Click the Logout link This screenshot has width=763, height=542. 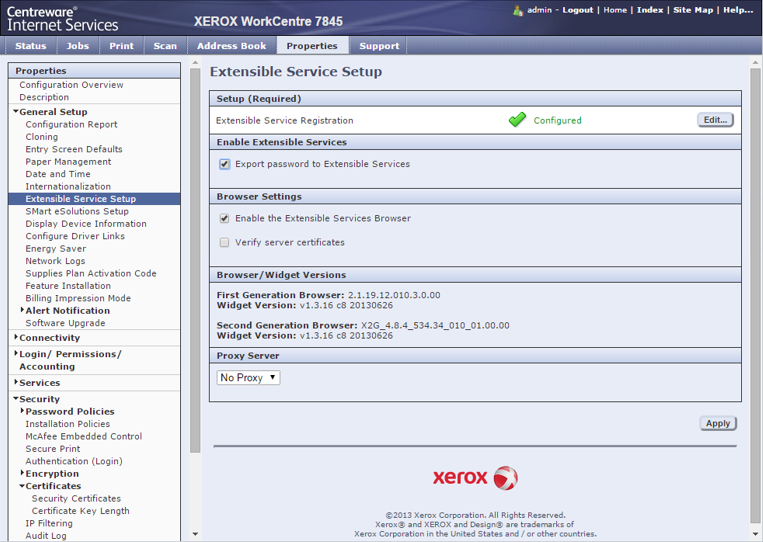coord(577,10)
